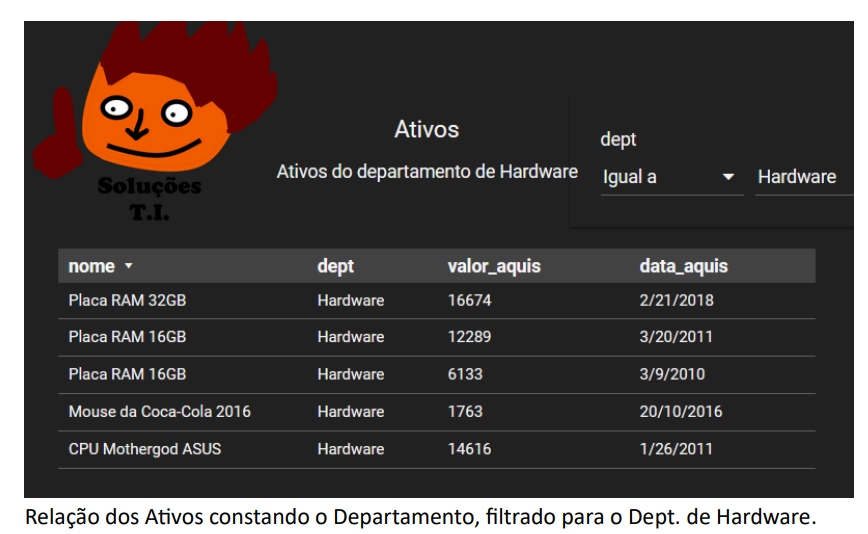This screenshot has height=534, width=868.
Task: Click the data_aquis column header
Action: coord(684,266)
